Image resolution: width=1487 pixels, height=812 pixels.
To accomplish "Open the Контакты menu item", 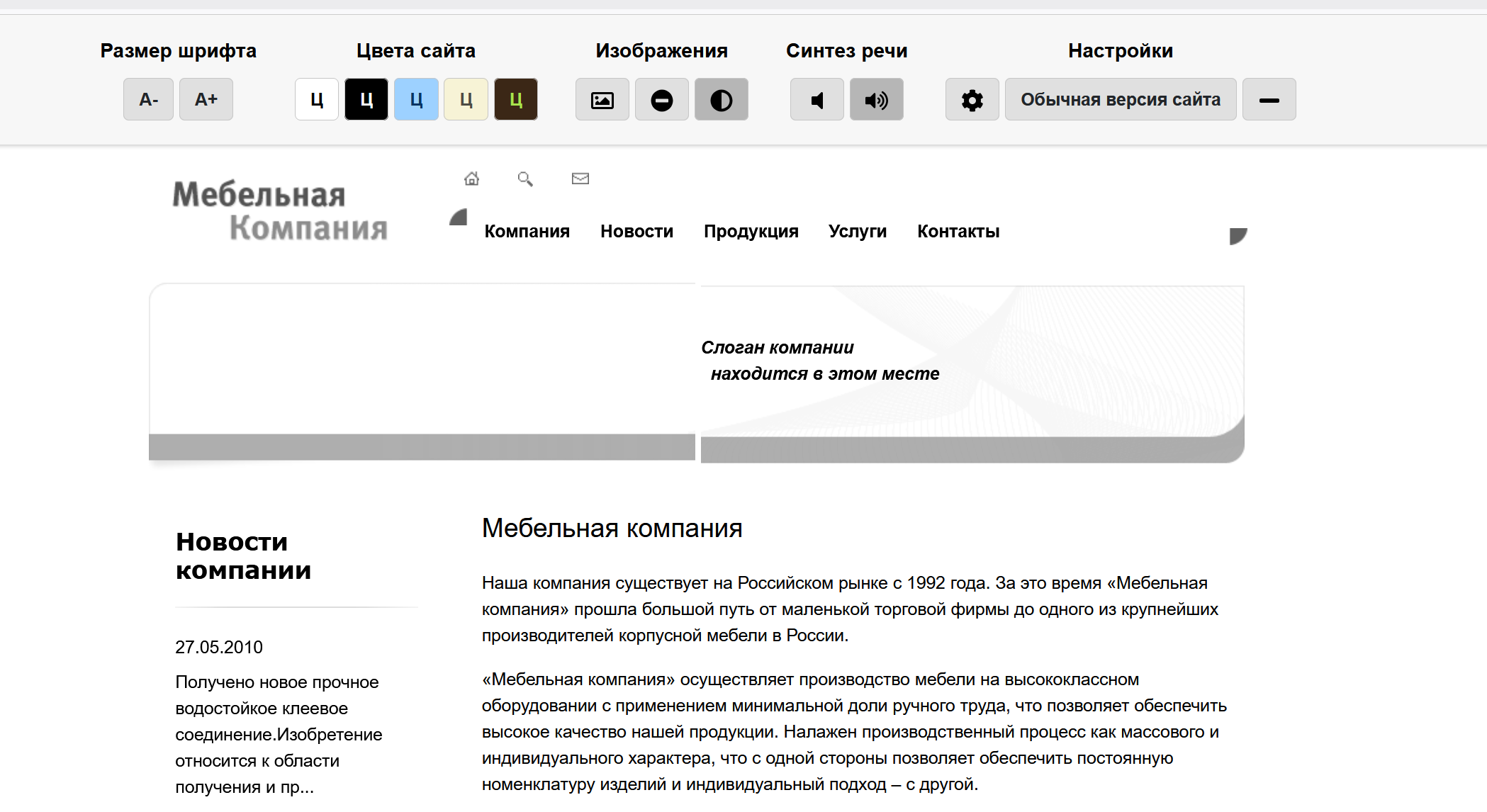I will (x=958, y=232).
